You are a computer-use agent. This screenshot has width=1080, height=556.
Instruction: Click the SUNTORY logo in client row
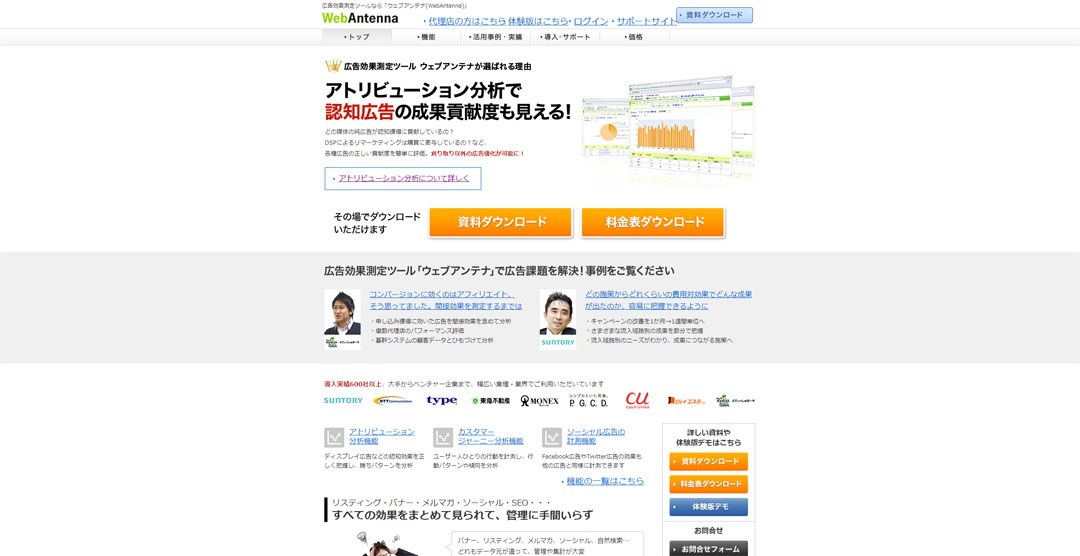click(x=343, y=400)
